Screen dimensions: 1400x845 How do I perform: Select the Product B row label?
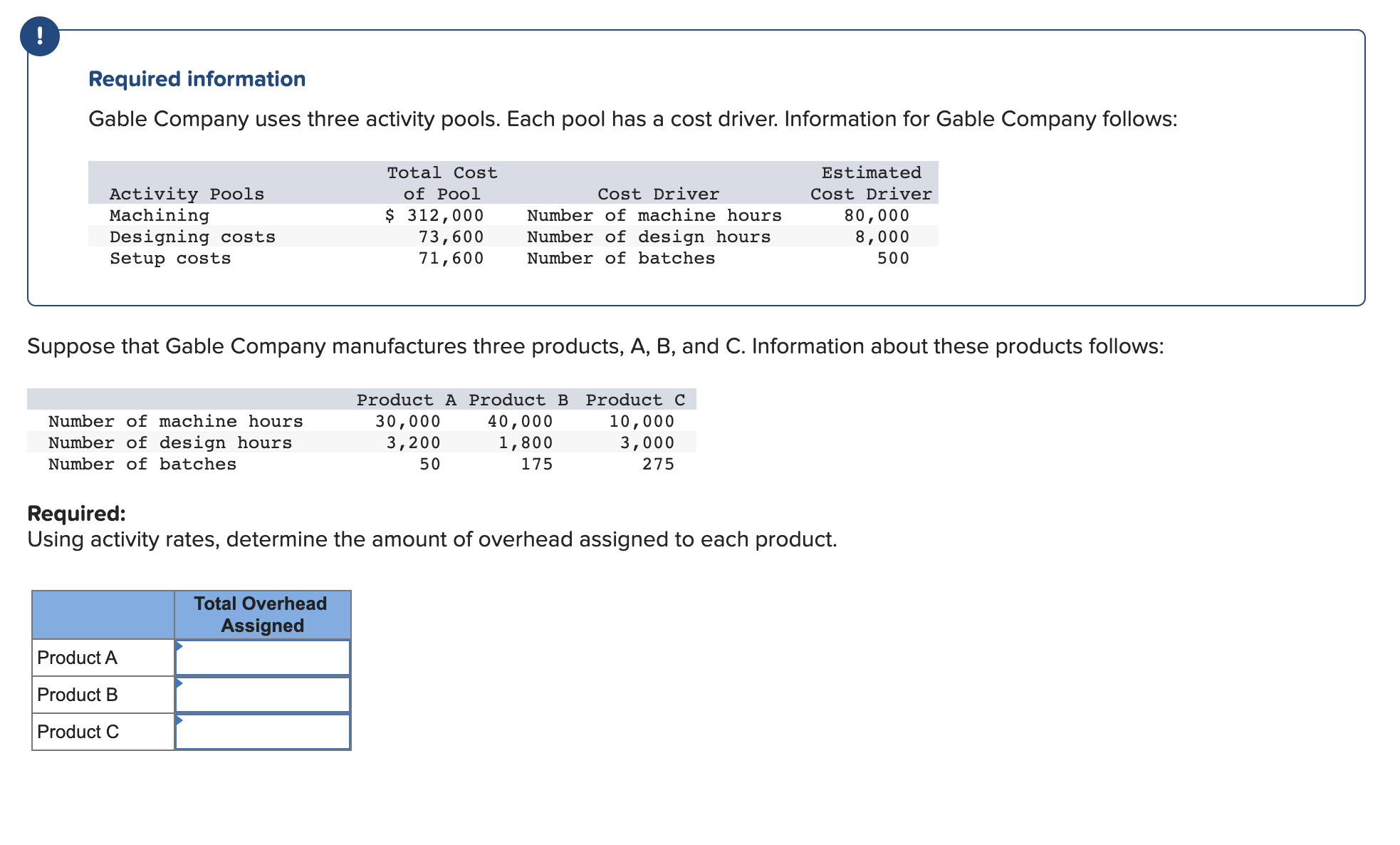tap(77, 694)
